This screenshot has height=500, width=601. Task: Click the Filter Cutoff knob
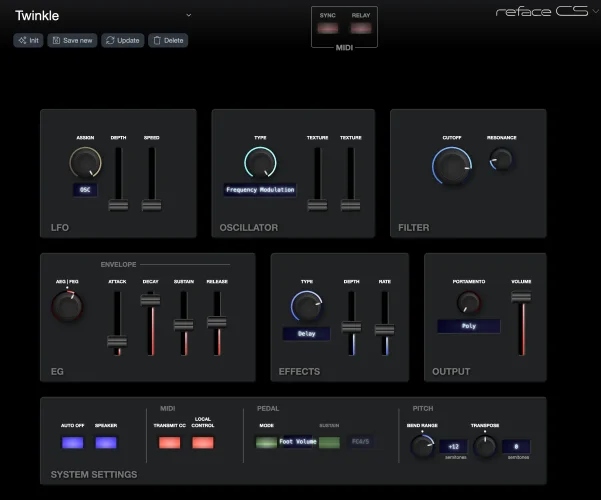[452, 166]
